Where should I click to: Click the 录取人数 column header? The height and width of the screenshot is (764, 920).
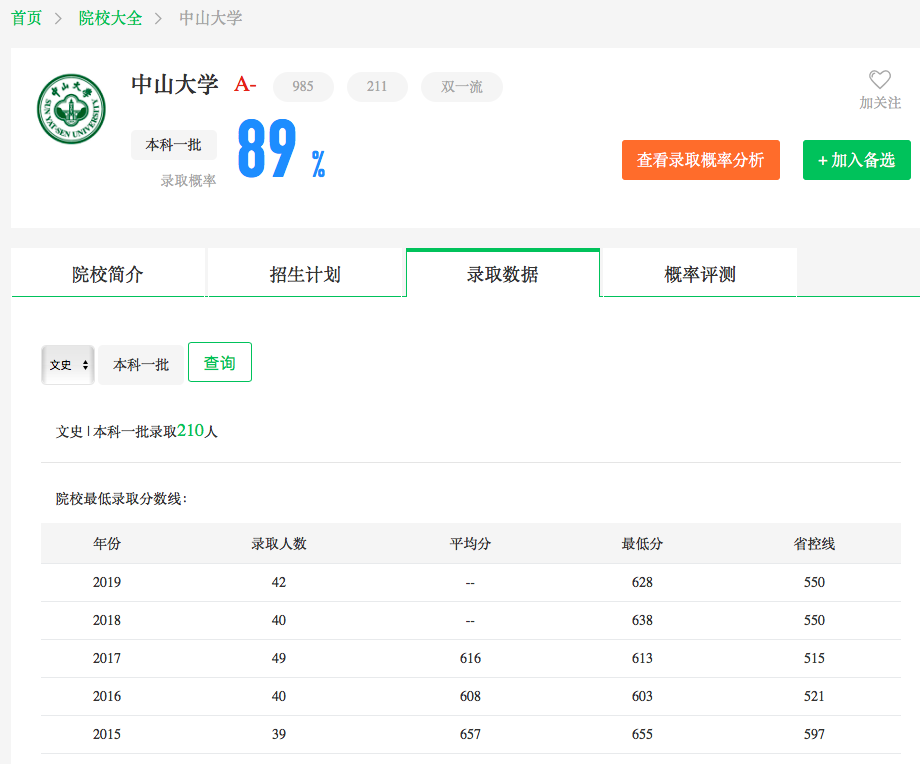(279, 543)
